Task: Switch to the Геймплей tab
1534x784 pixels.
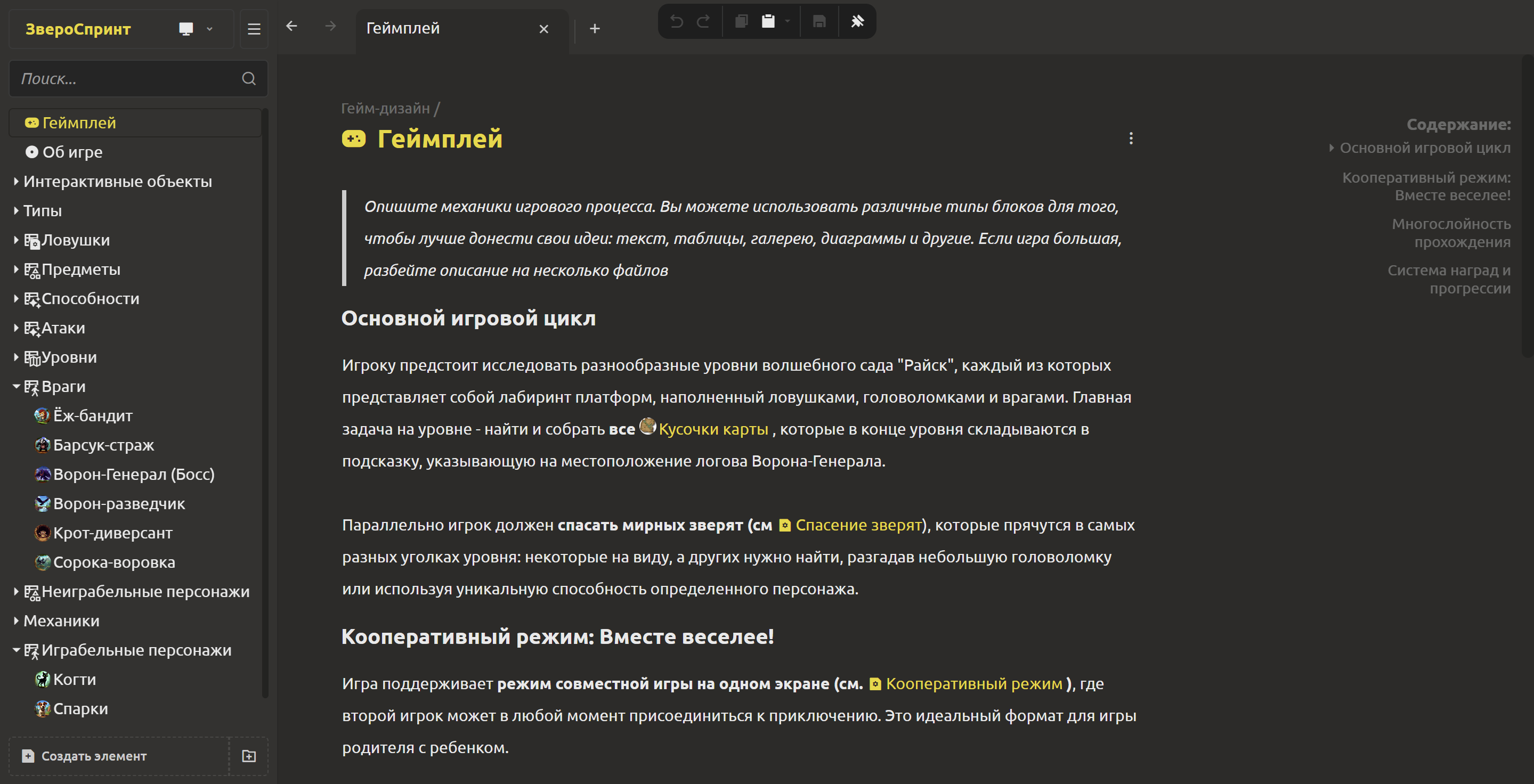Action: [403, 29]
